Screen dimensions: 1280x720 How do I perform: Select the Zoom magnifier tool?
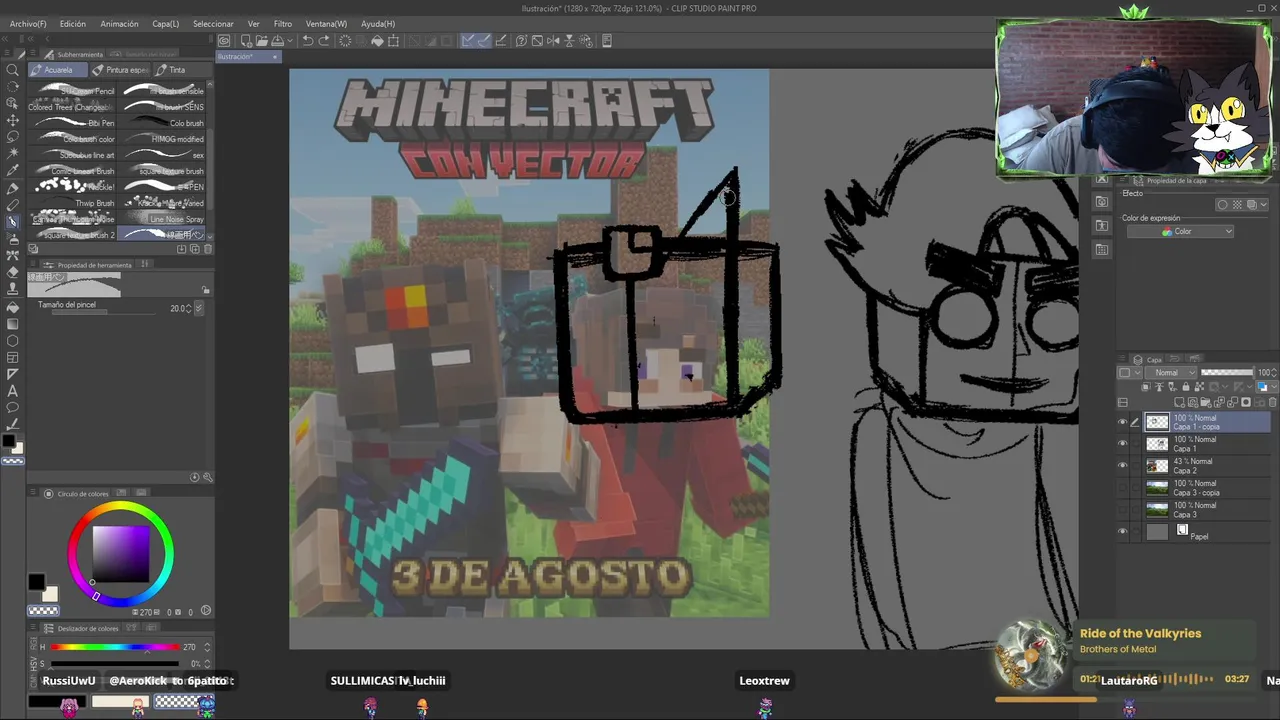tap(13, 70)
